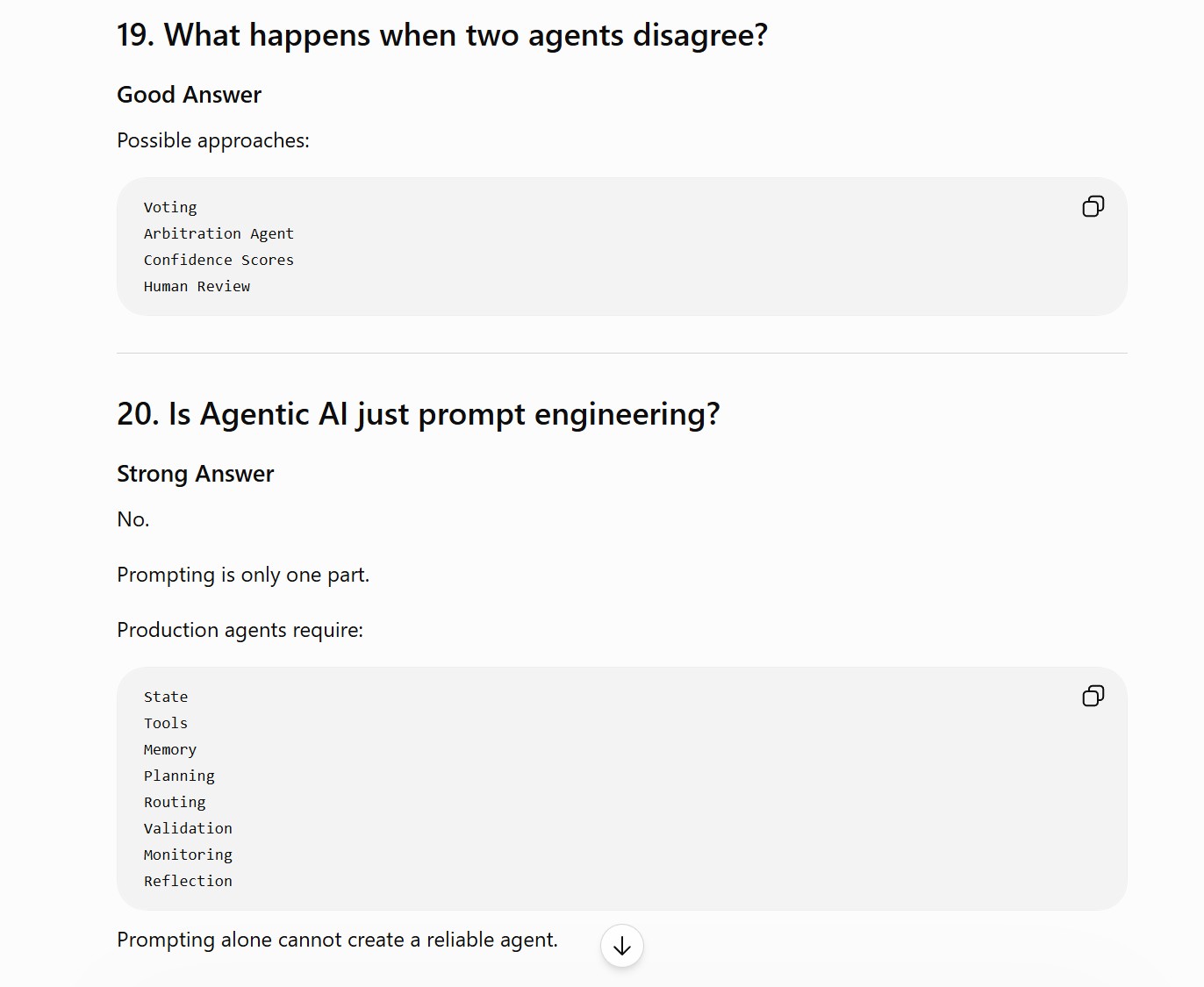Copy the Voting approaches code block
This screenshot has height=987, width=1204.
click(x=1093, y=206)
